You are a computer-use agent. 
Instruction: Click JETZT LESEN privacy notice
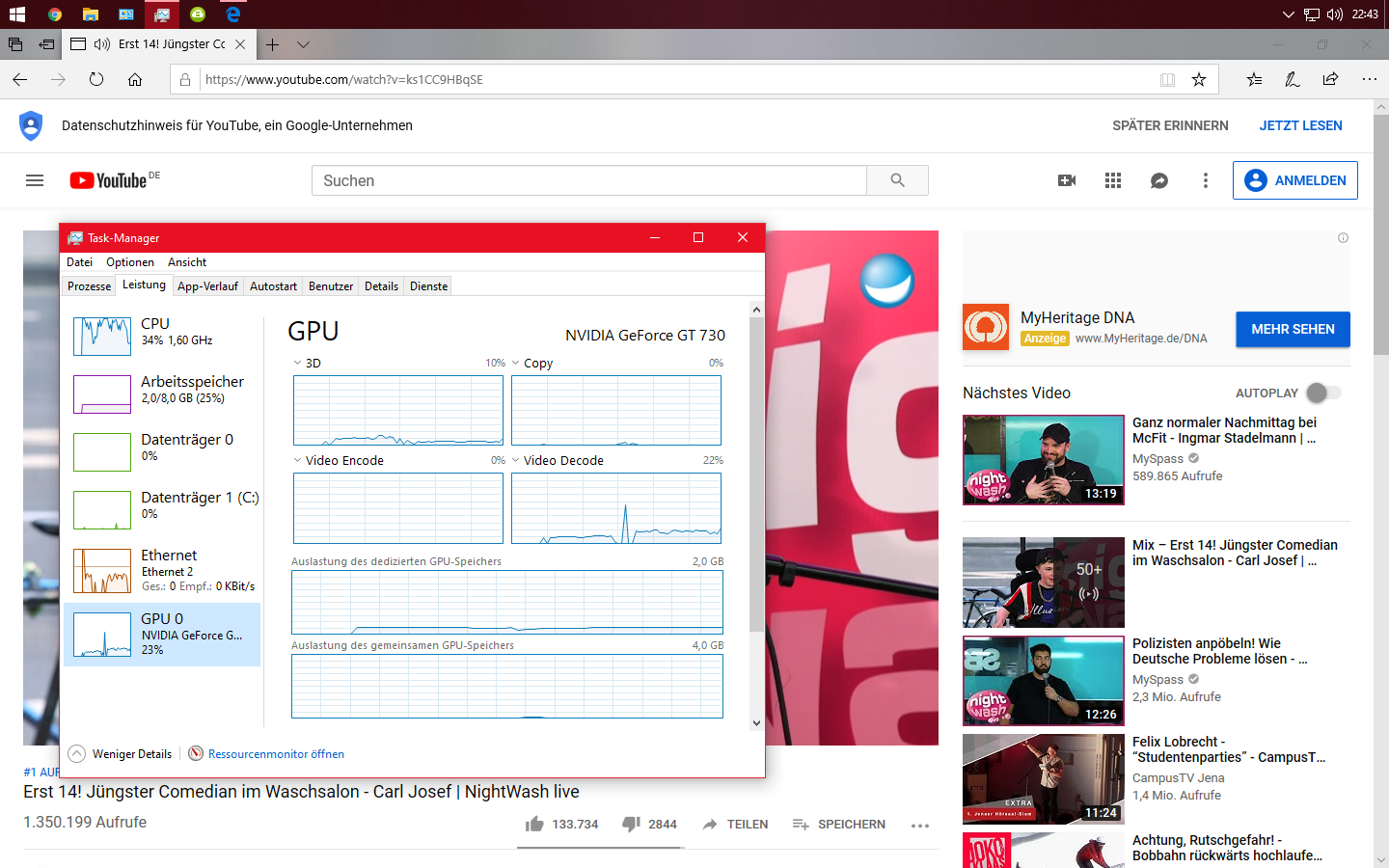tap(1300, 125)
